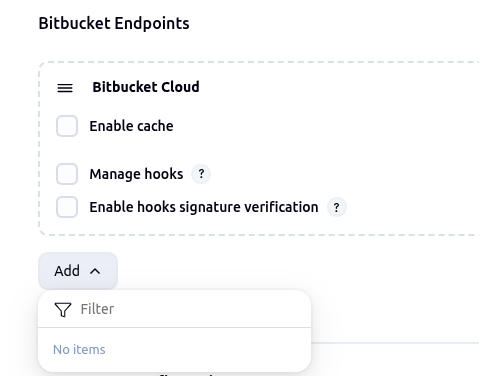479x376 pixels.
Task: Focus the Filter text field
Action: [x=175, y=309]
